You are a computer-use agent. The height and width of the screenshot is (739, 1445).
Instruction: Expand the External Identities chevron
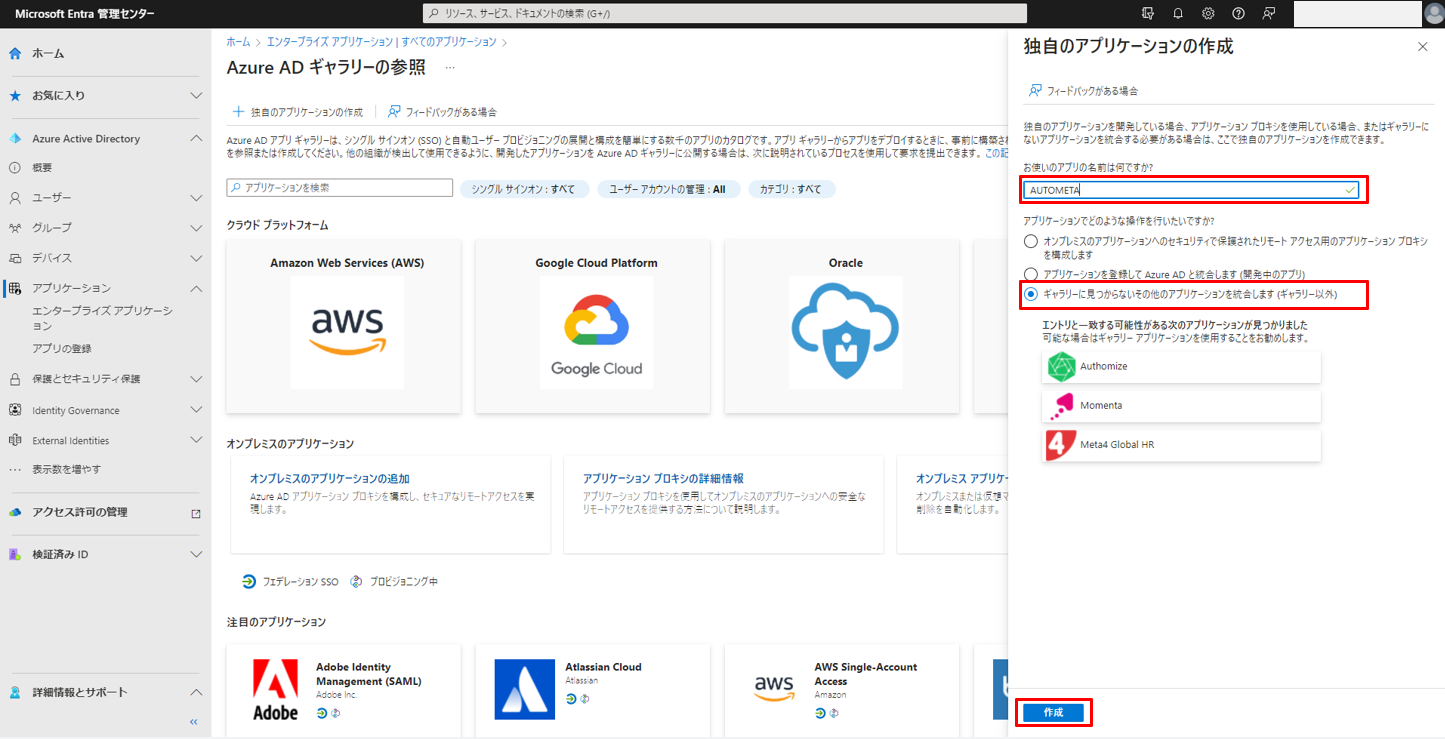196,440
